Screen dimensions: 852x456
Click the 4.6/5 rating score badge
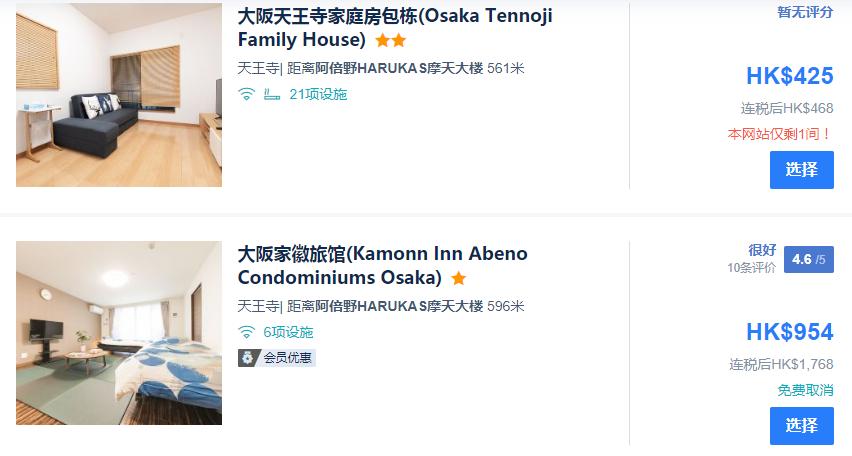click(808, 259)
